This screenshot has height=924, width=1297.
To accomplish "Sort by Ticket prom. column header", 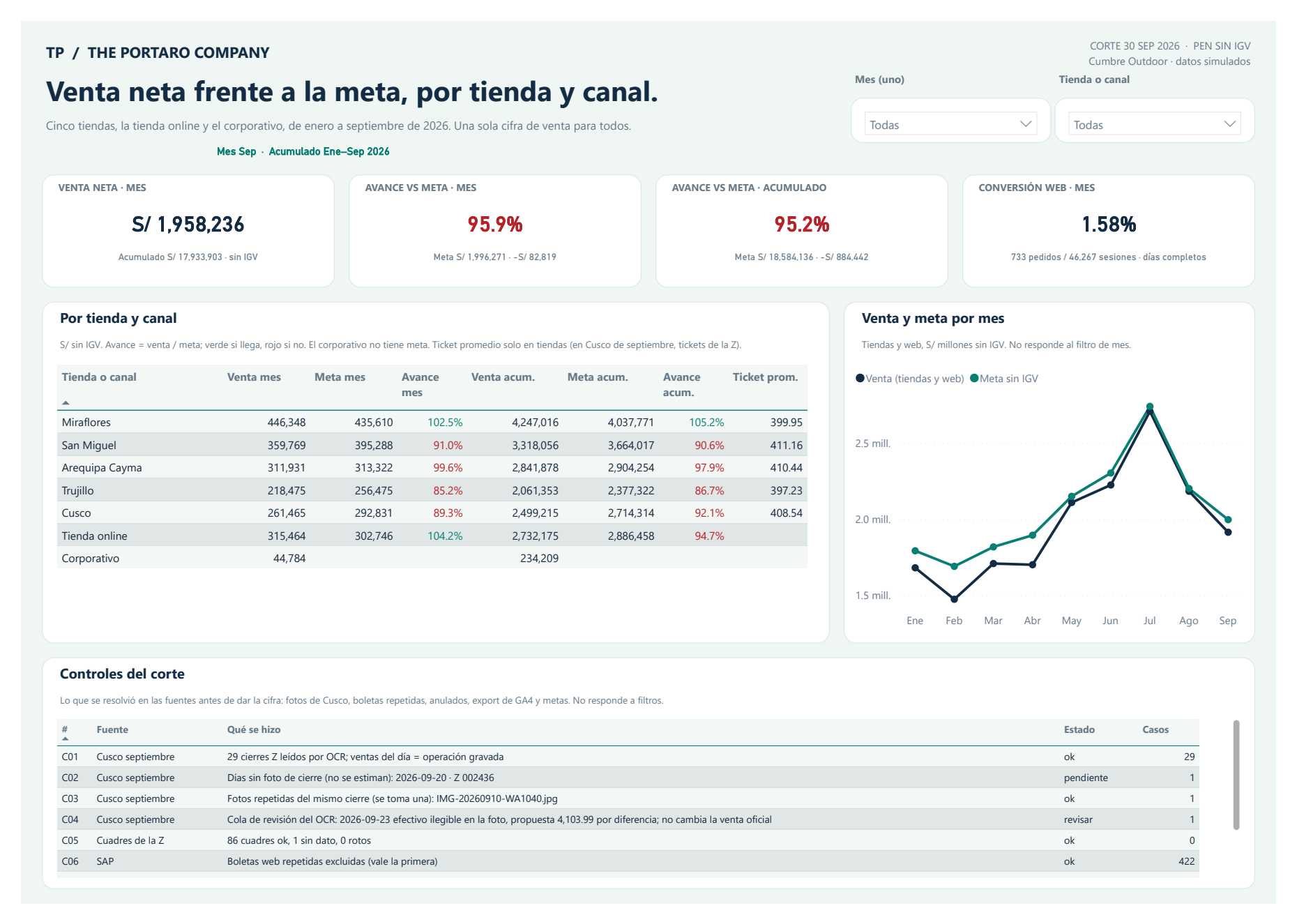I will pos(765,377).
